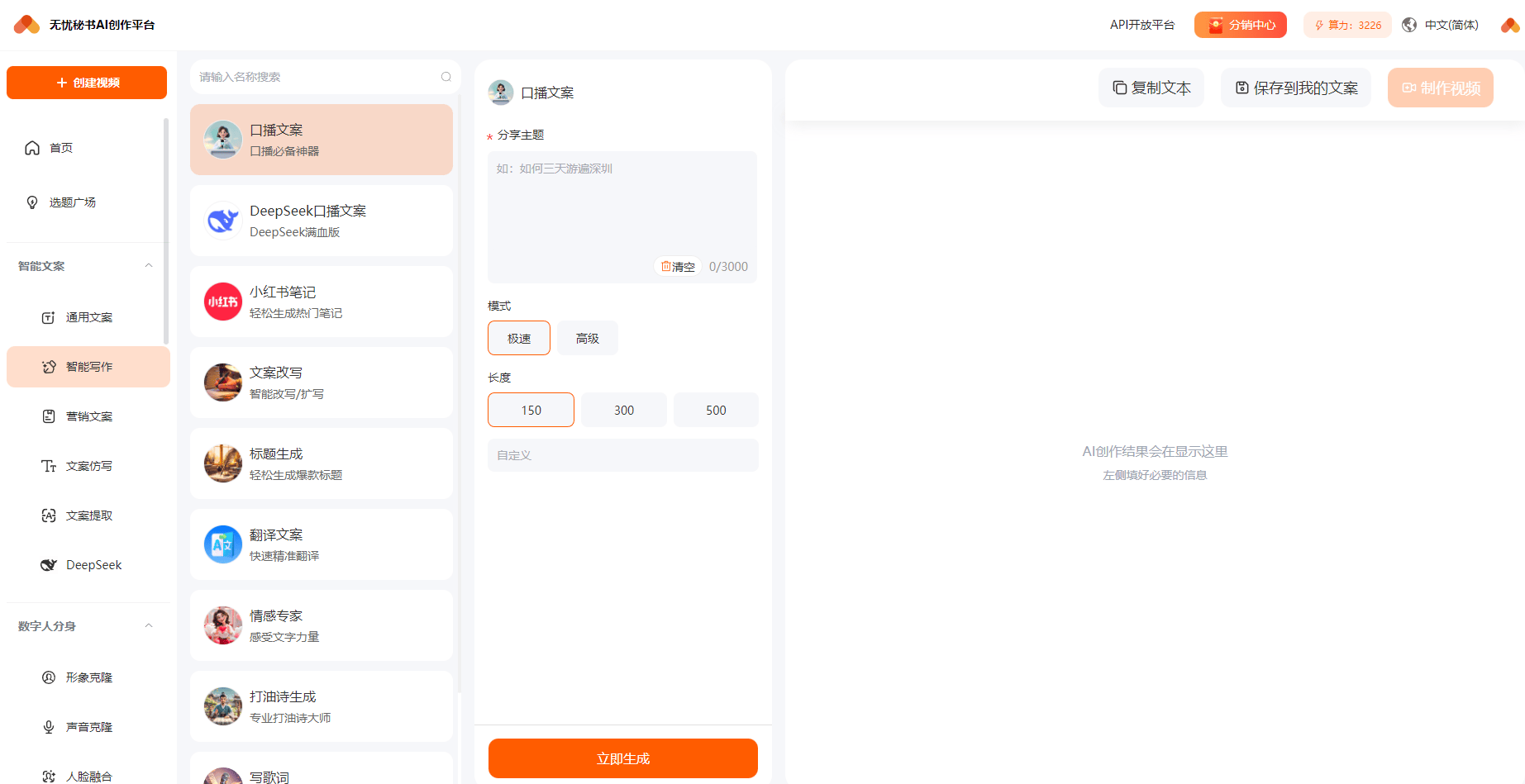1525x784 pixels.
Task: Open the DeepSeek口播文案 whale icon
Action: 222,221
